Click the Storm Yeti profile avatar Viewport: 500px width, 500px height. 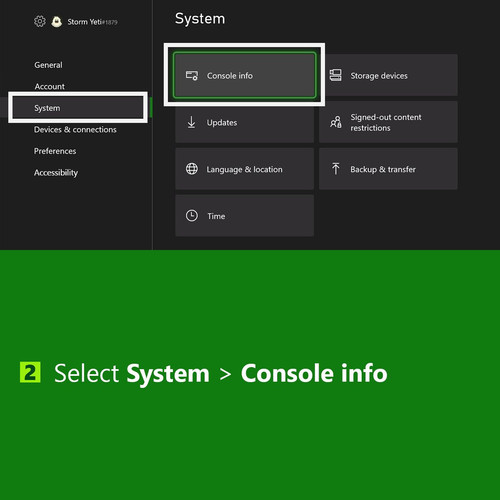(x=57, y=22)
